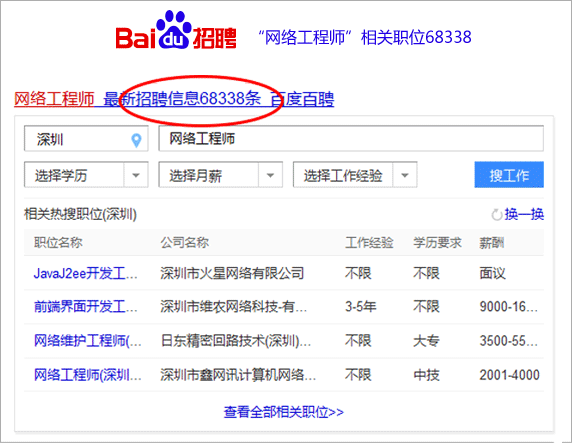572x443 pixels.
Task: Click the 搜工作 search button
Action: [x=509, y=175]
